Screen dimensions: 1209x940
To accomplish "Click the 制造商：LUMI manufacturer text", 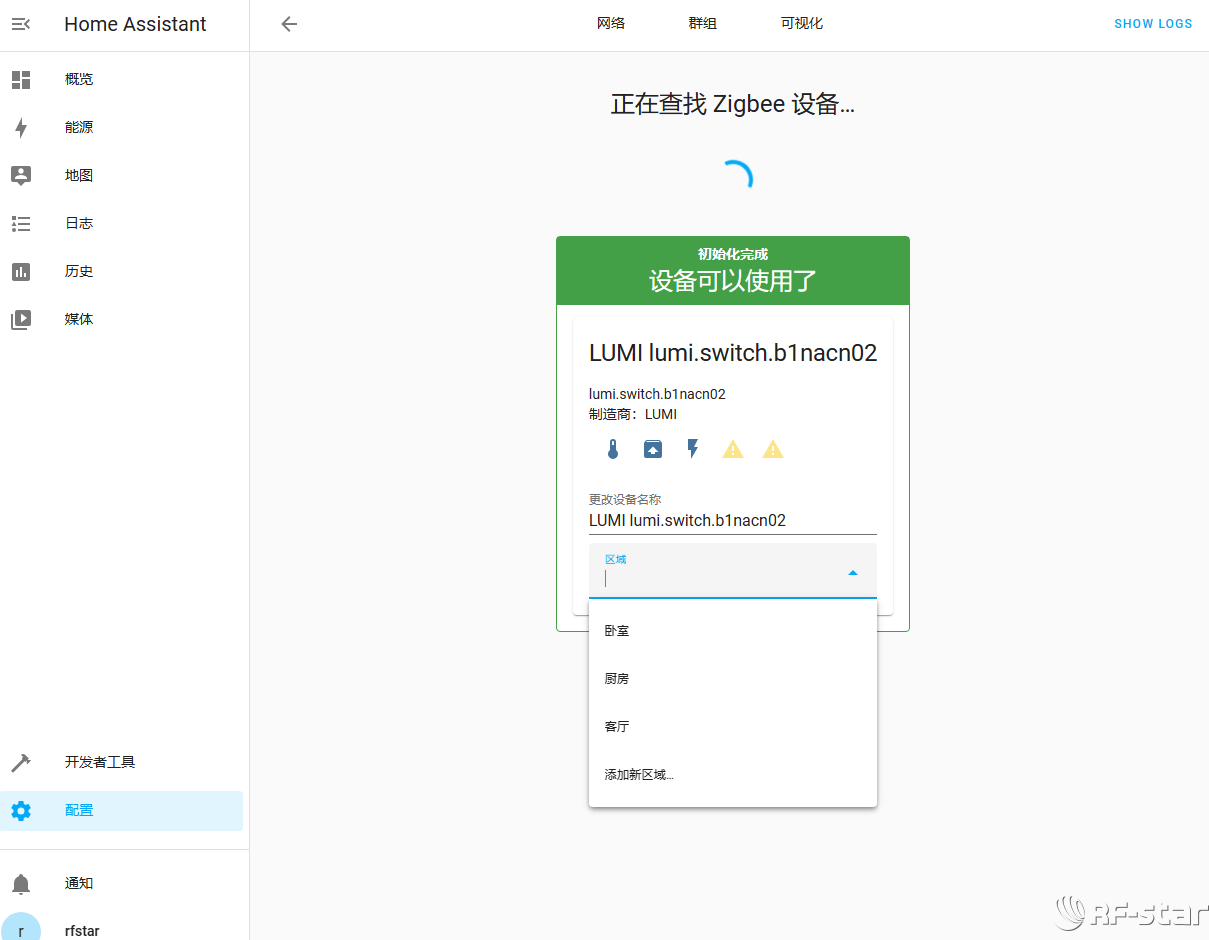I will coord(633,415).
